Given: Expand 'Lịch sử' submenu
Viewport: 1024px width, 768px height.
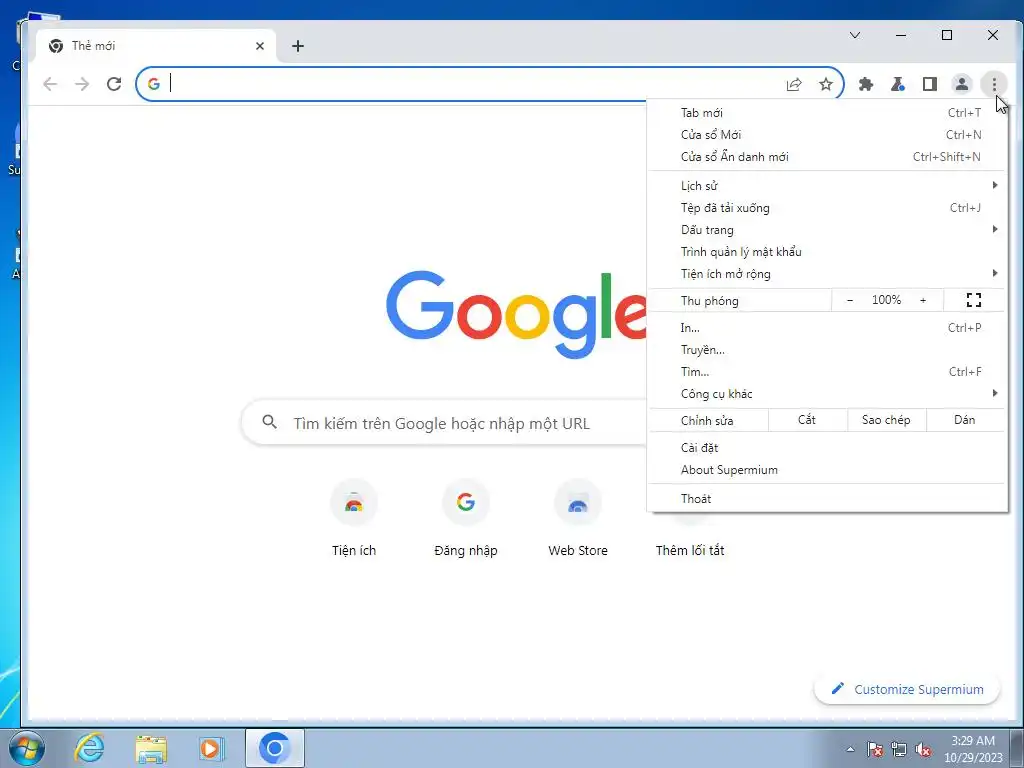Looking at the screenshot, I should (x=827, y=185).
